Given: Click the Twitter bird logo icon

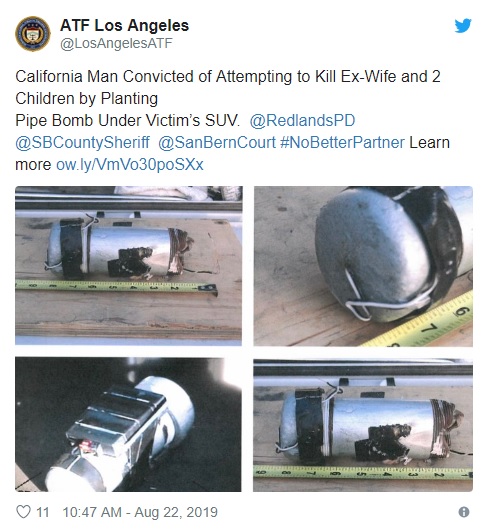Looking at the screenshot, I should (463, 26).
